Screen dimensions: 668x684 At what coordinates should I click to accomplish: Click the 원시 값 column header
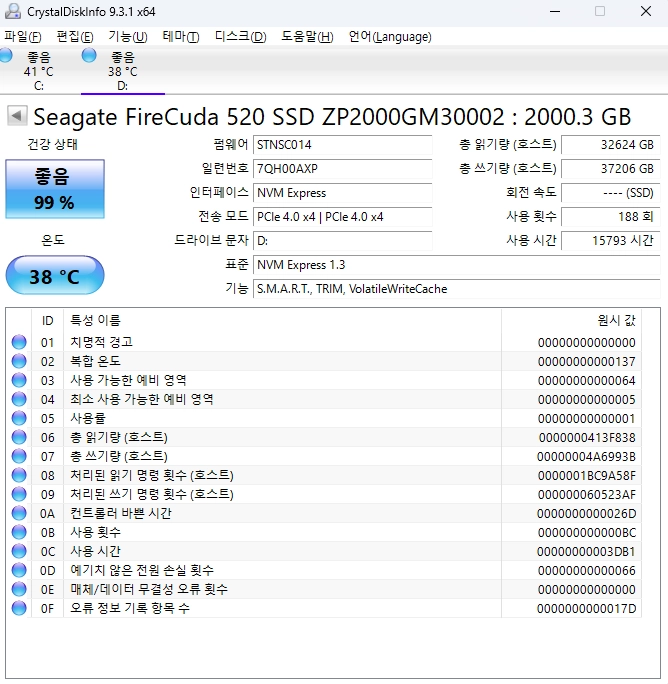[x=571, y=321]
